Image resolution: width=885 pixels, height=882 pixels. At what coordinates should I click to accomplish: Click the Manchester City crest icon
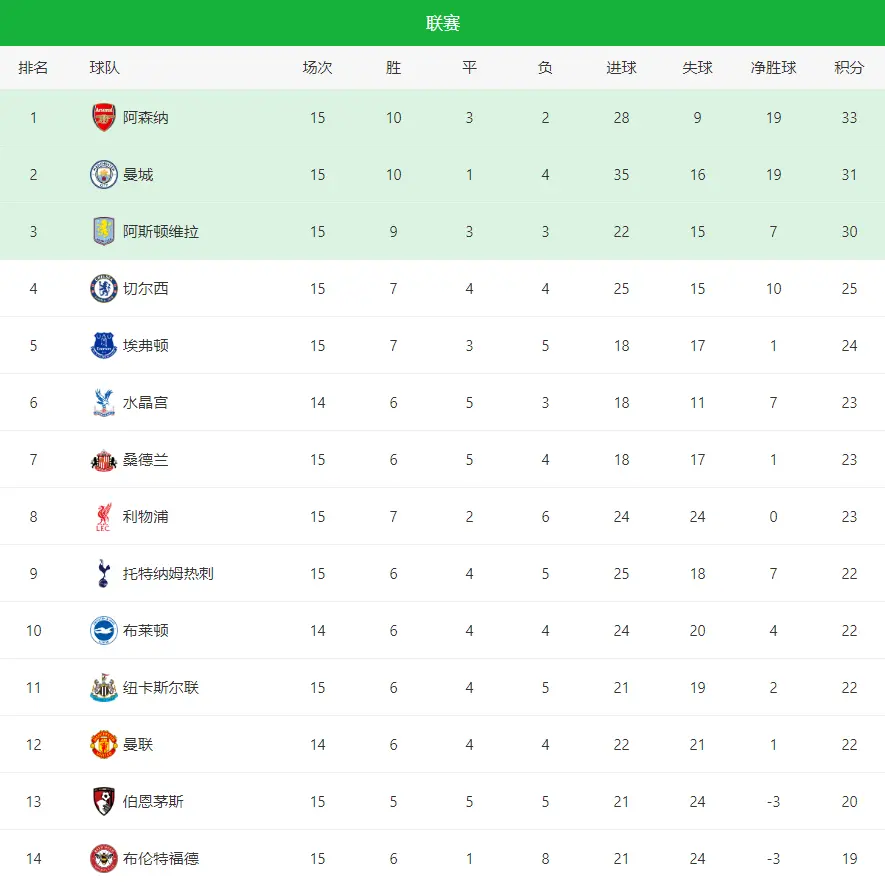[104, 175]
